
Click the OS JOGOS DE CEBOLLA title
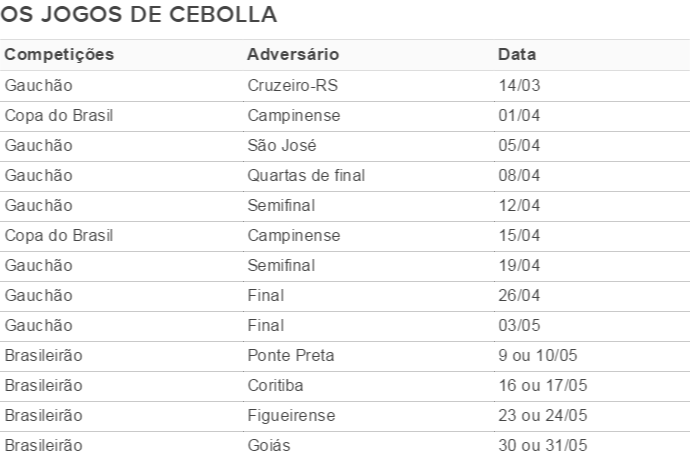139,14
